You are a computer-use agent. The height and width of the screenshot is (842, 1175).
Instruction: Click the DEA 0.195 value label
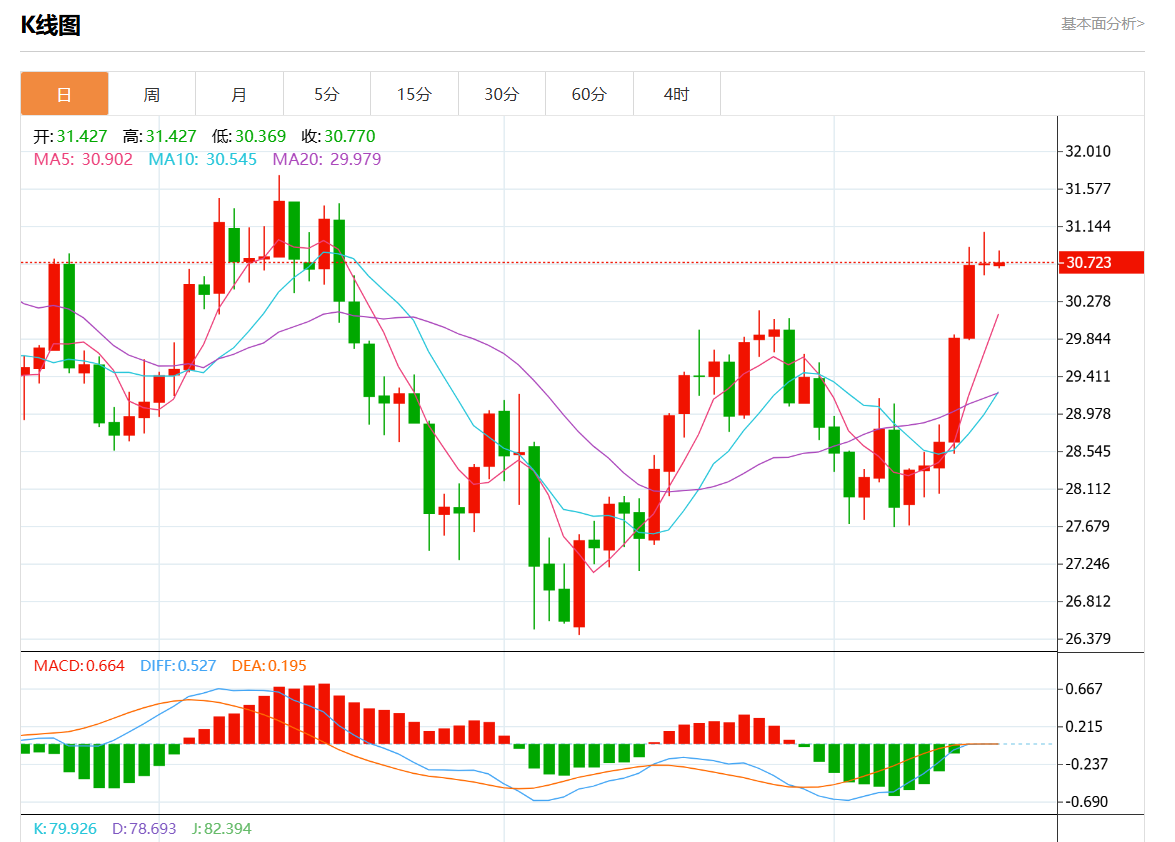pyautogui.click(x=269, y=666)
